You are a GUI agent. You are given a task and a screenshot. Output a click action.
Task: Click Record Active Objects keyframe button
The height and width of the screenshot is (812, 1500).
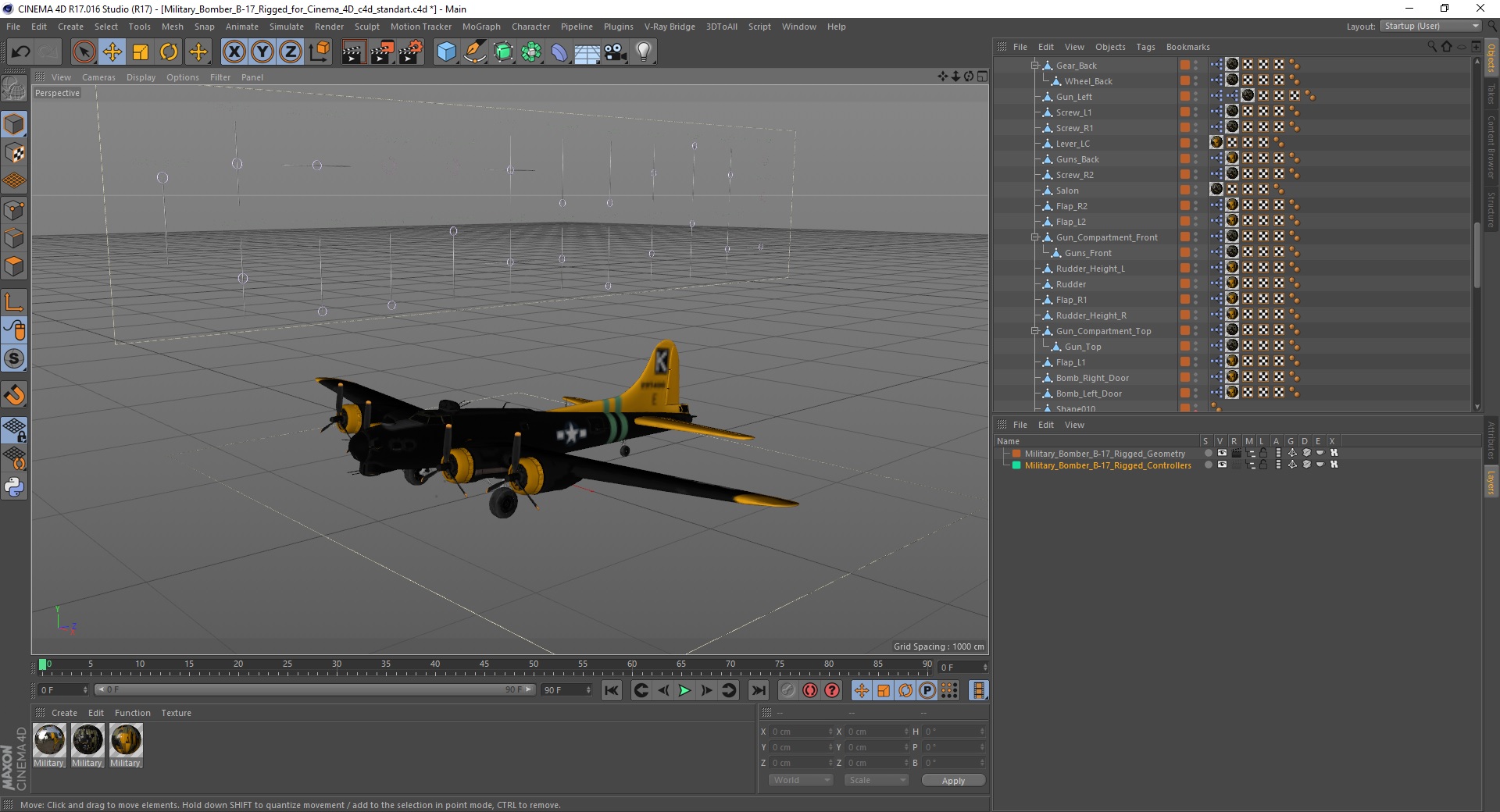788,690
